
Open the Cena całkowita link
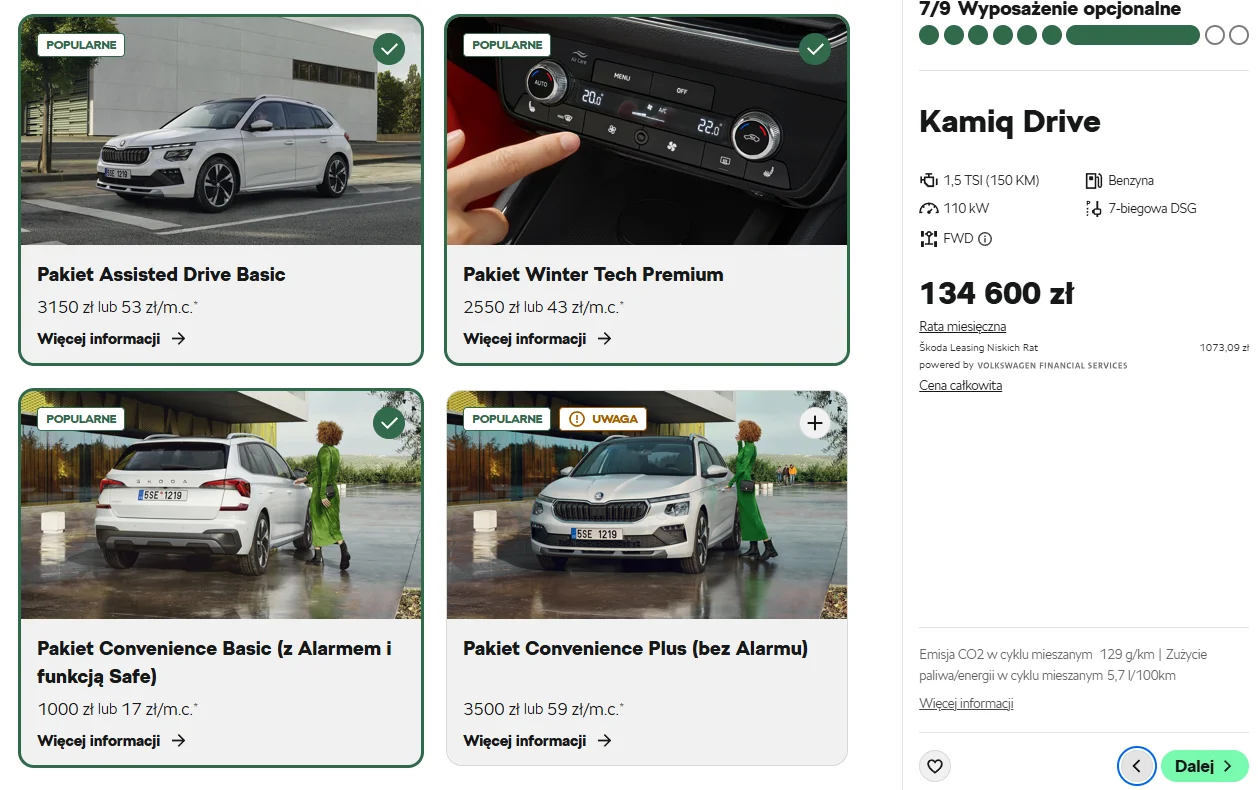(x=960, y=386)
